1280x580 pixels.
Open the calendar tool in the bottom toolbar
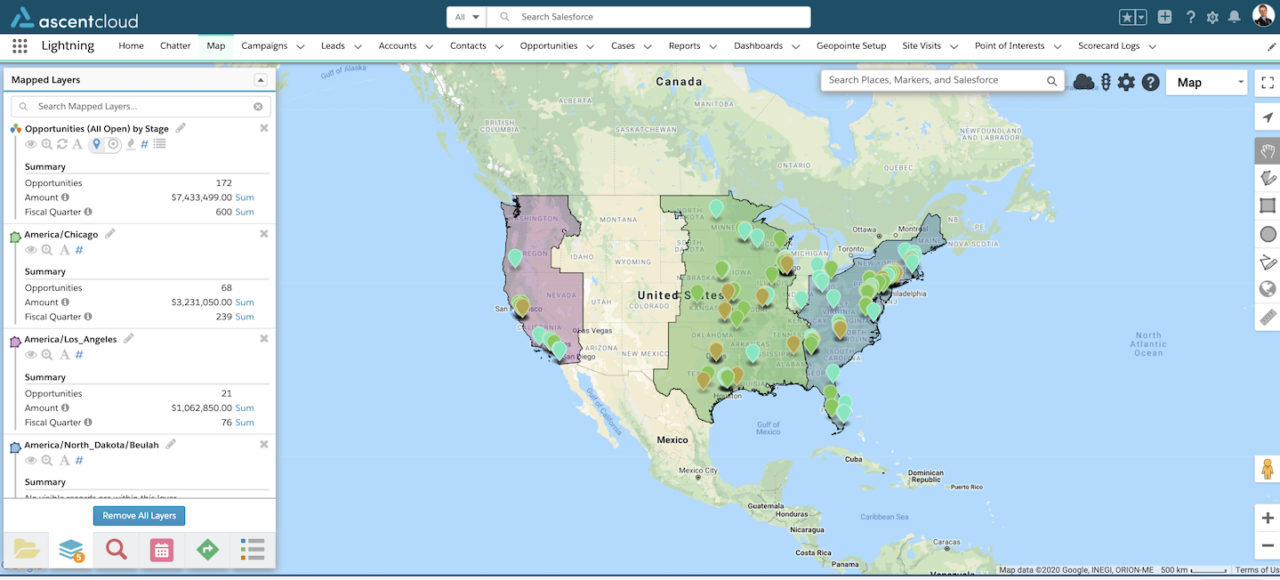click(161, 549)
